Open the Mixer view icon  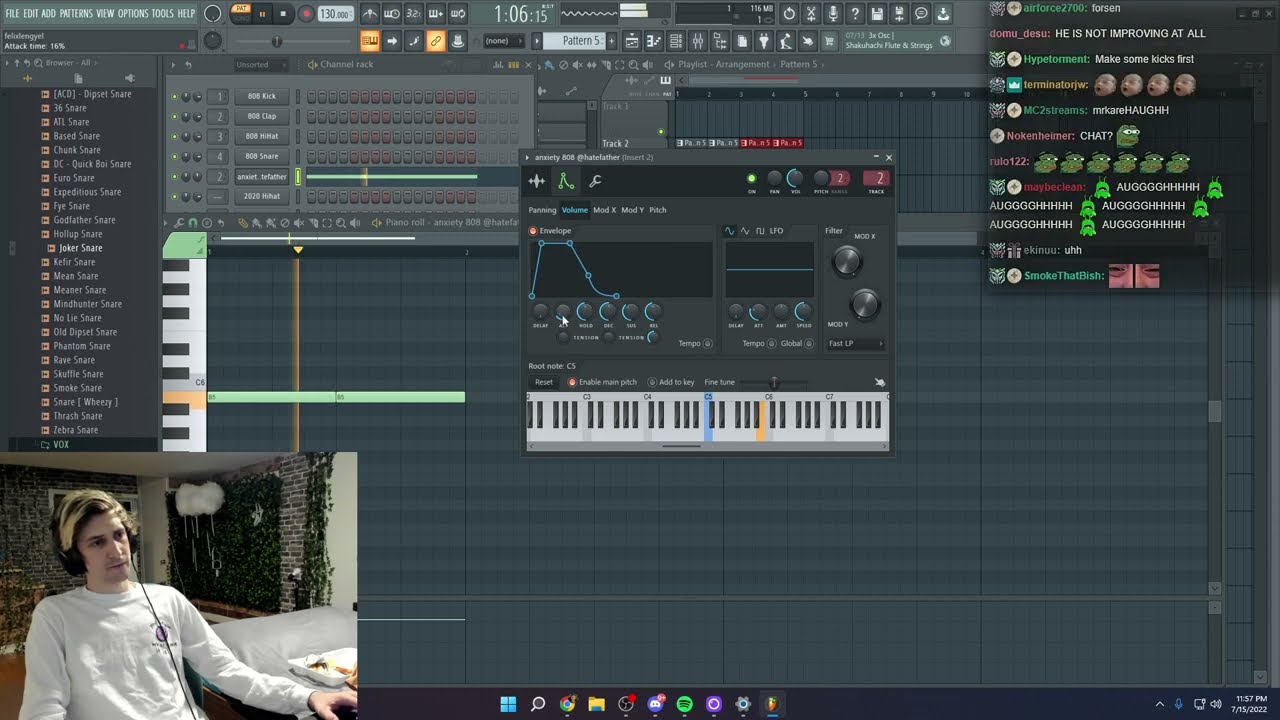698,41
